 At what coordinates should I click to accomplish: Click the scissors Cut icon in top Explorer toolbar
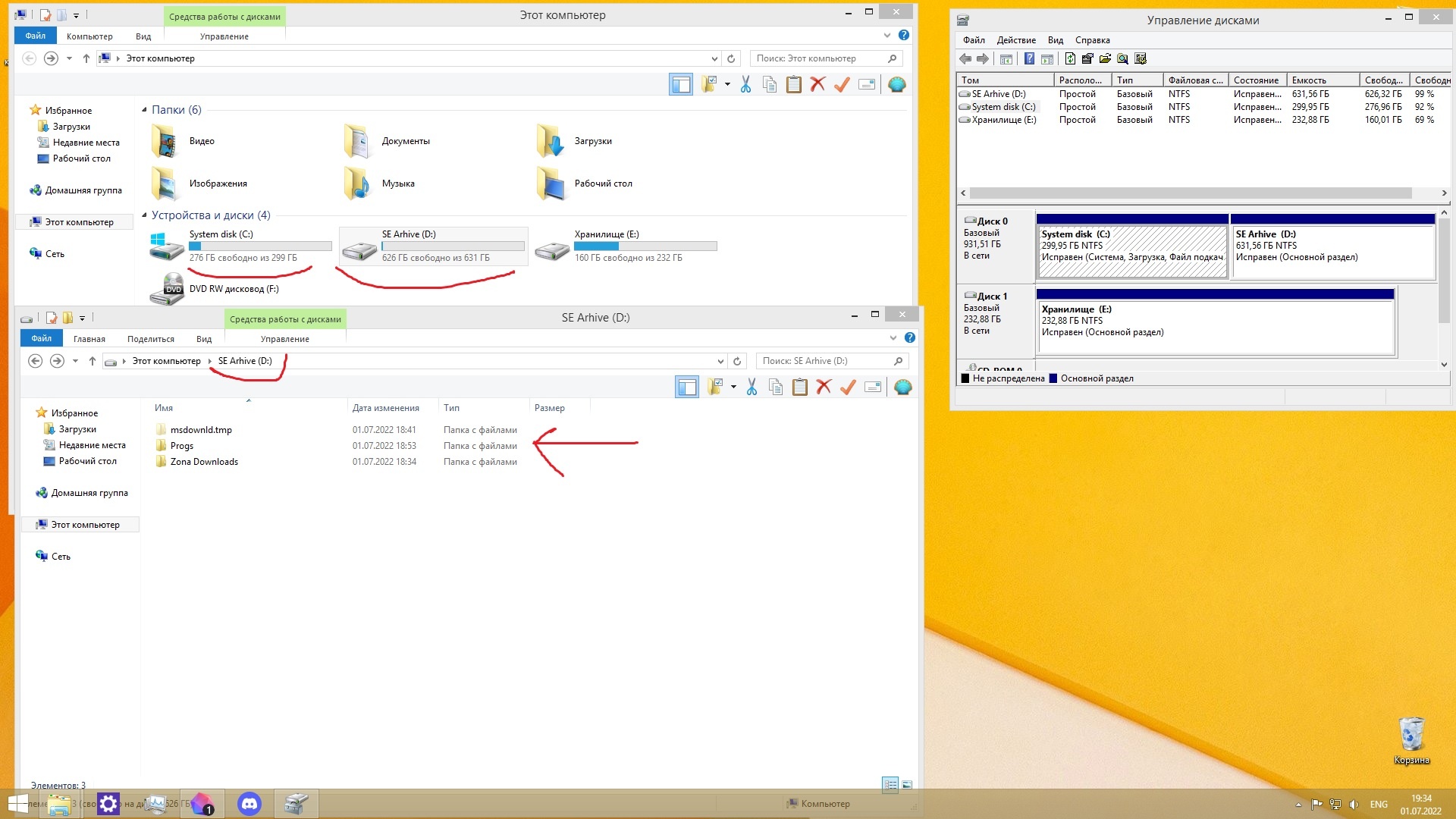(x=745, y=85)
